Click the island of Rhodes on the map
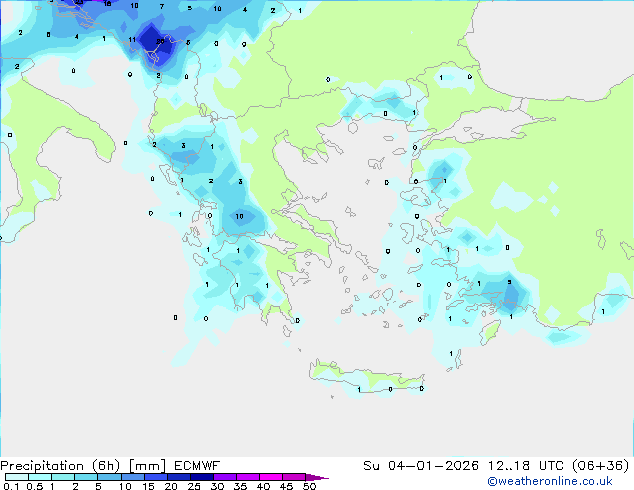The image size is (634, 490). pos(490,332)
